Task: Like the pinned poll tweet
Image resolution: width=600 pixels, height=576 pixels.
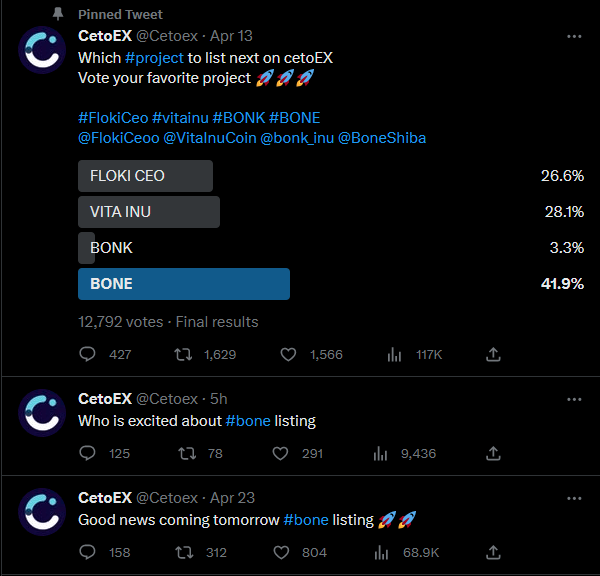Action: click(289, 354)
